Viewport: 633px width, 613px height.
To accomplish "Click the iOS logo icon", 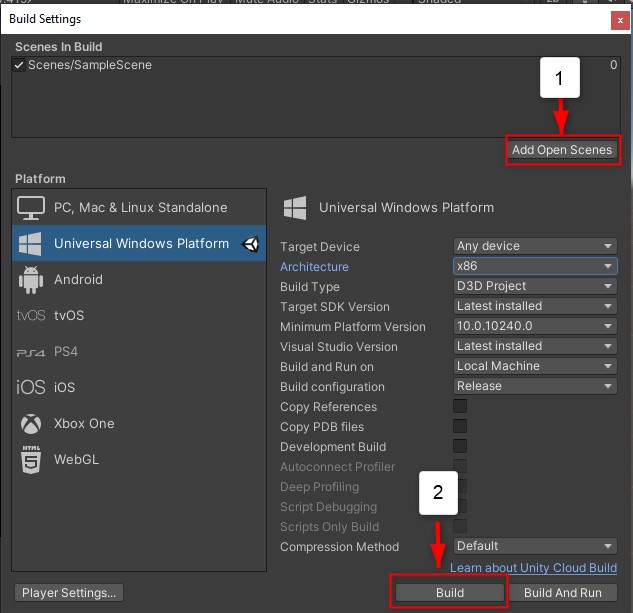I will click(31, 387).
